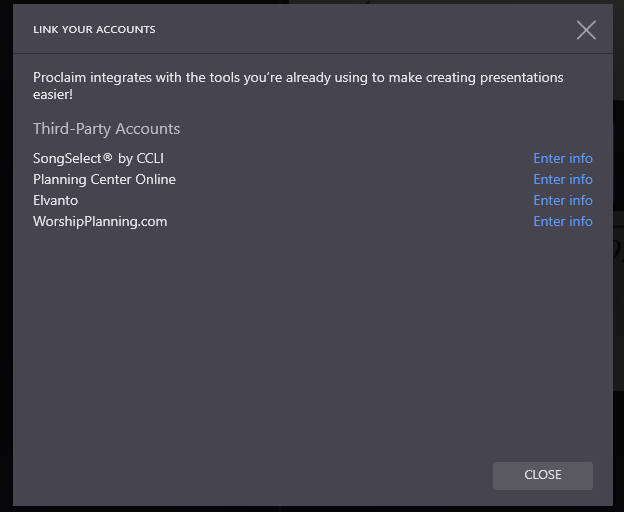The width and height of the screenshot is (624, 512).
Task: Select the WorshipPlanning.com label
Action: click(x=100, y=221)
